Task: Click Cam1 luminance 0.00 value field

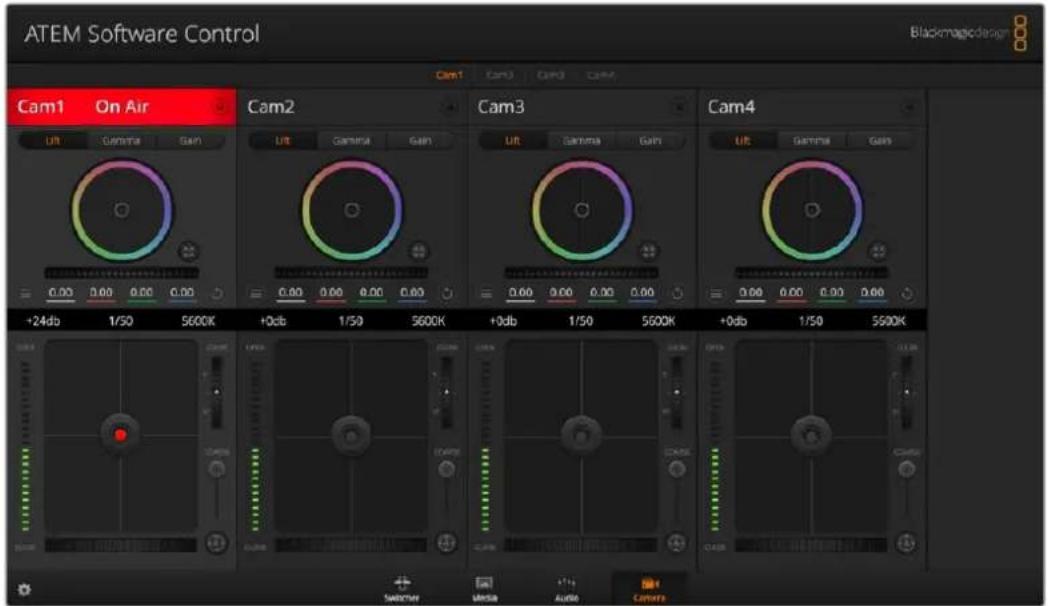Action: 60,293
